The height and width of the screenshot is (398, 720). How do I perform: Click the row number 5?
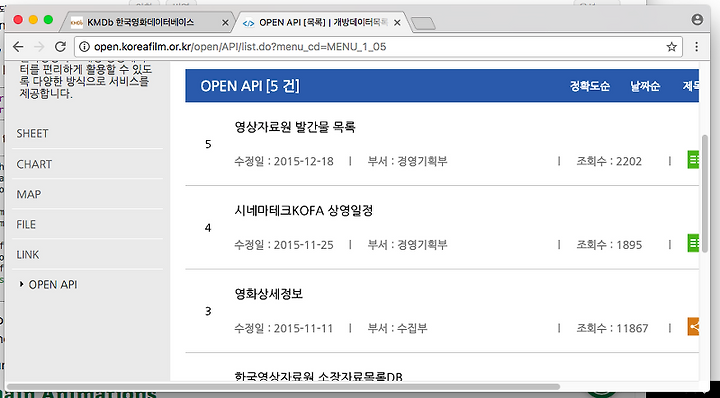208,144
